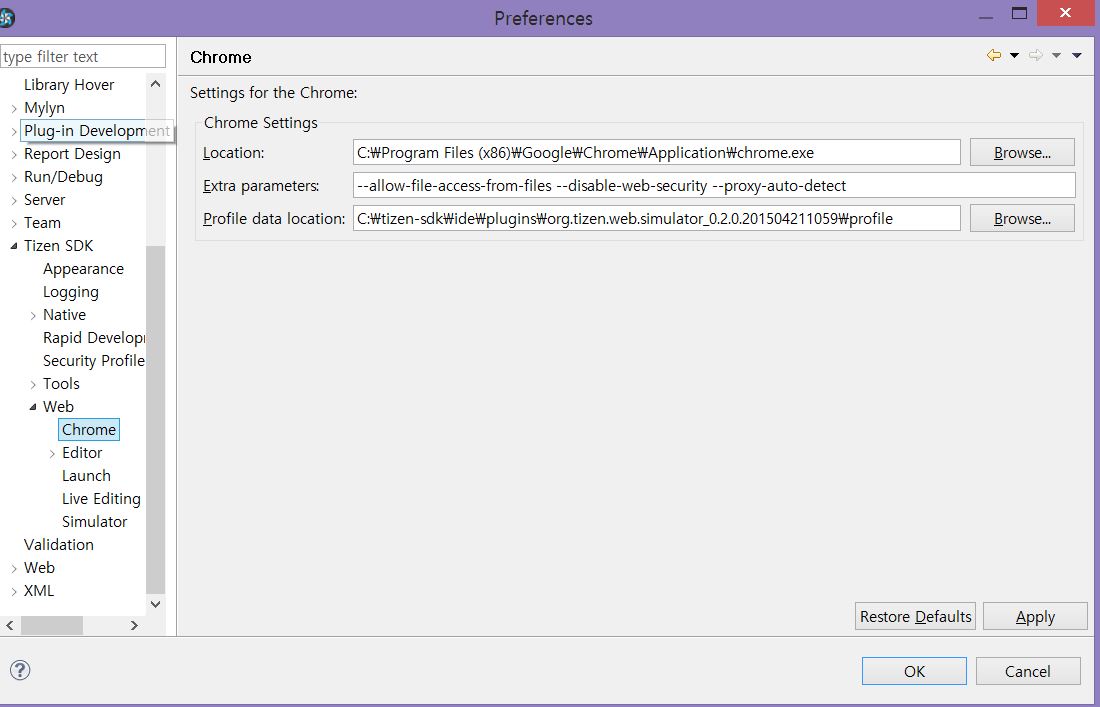Select the XML category
This screenshot has height=707, width=1100.
39,591
